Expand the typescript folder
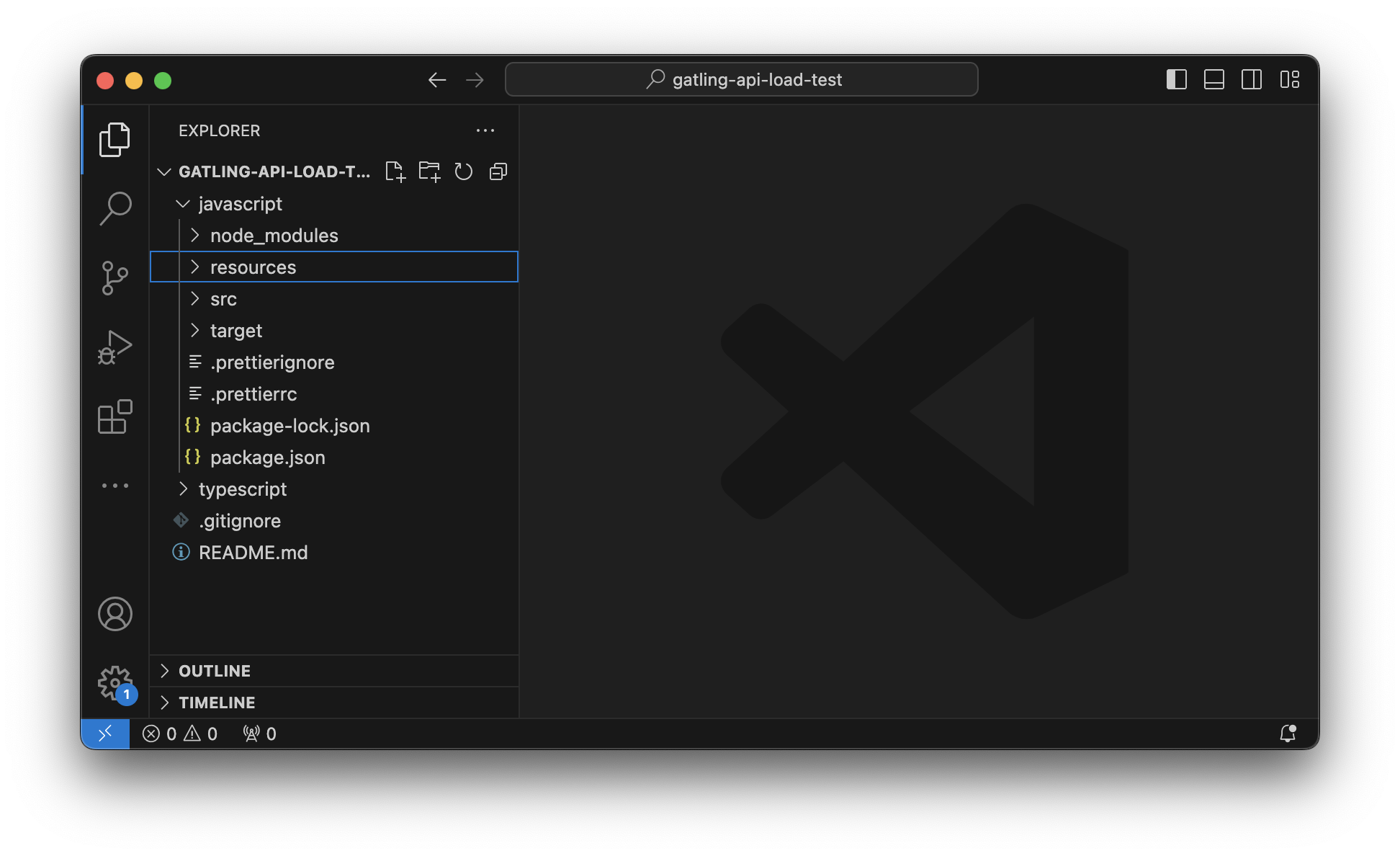 click(334, 489)
